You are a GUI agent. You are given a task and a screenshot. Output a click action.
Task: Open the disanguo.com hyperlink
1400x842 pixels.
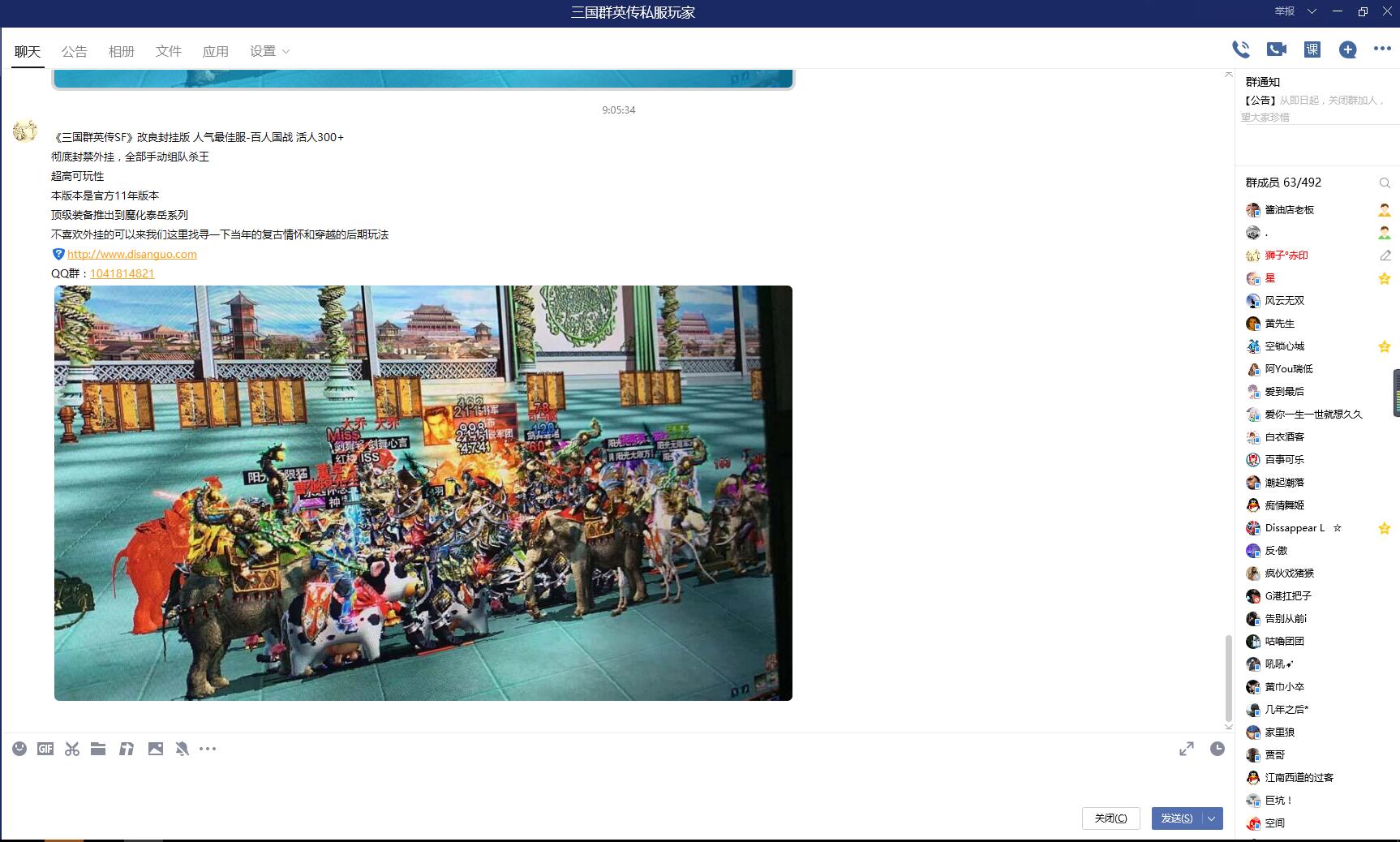click(x=131, y=254)
